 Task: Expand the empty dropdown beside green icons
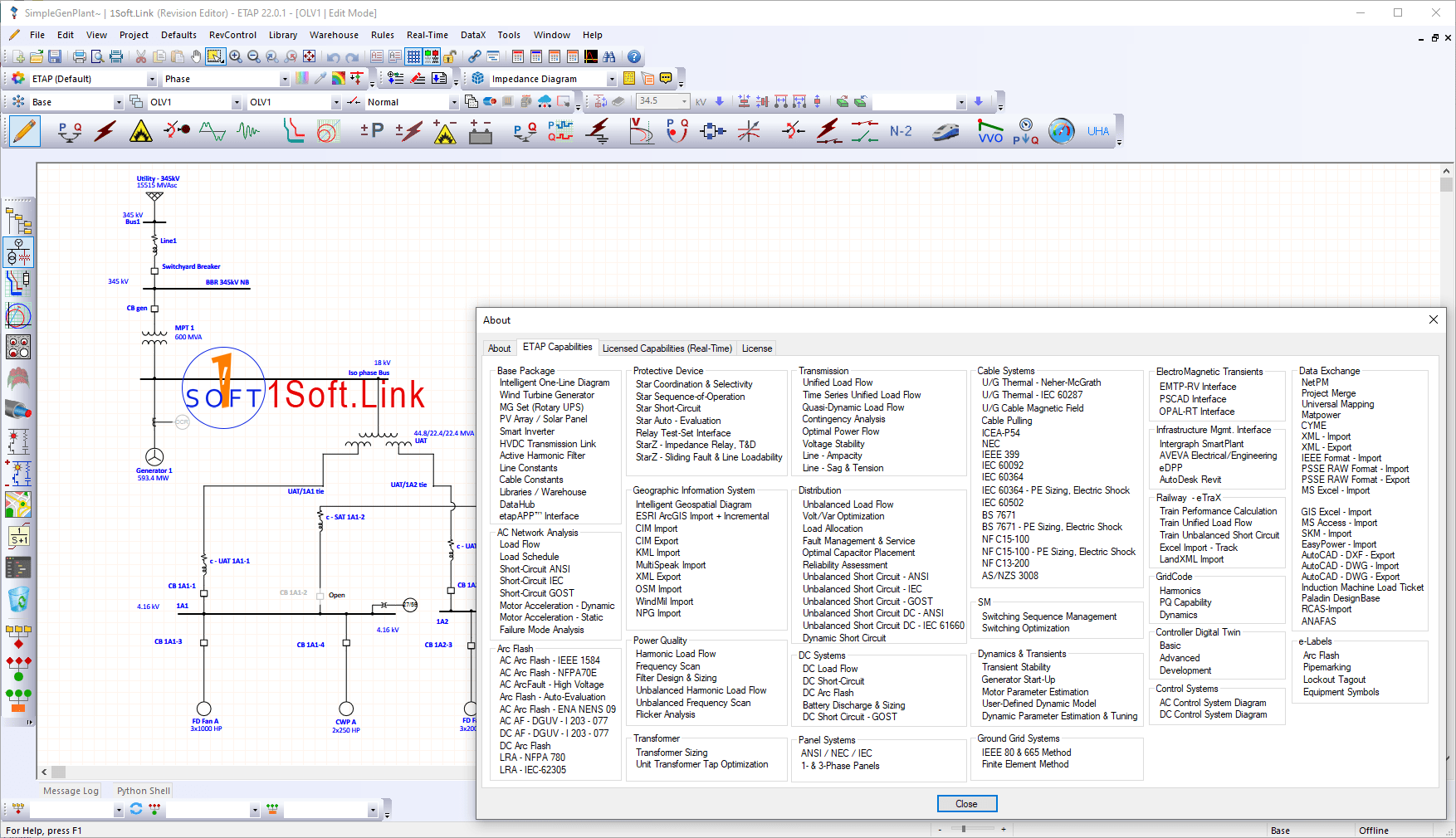(961, 103)
